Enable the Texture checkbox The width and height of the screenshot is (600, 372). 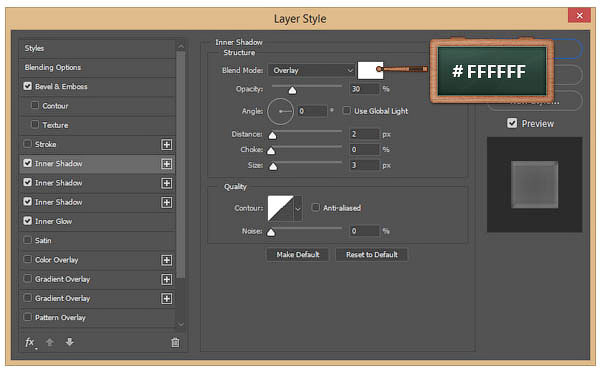coord(35,124)
